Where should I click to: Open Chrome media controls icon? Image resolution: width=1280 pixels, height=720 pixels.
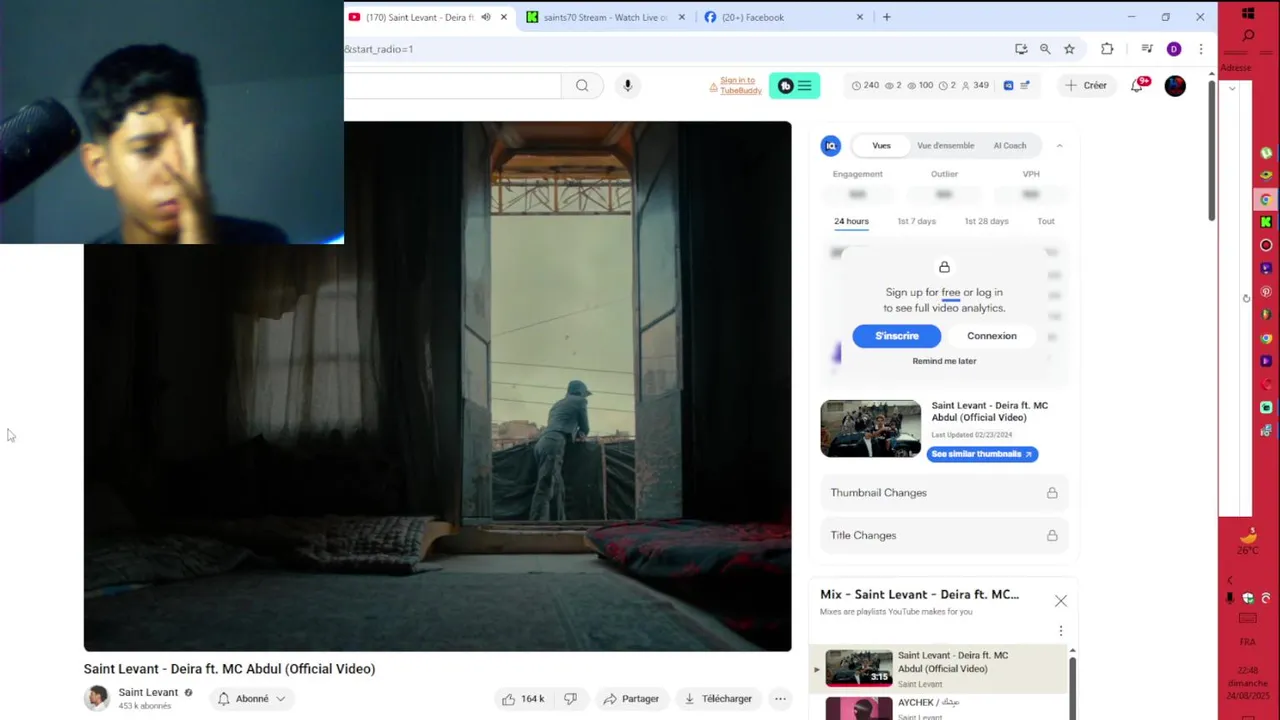click(1147, 49)
